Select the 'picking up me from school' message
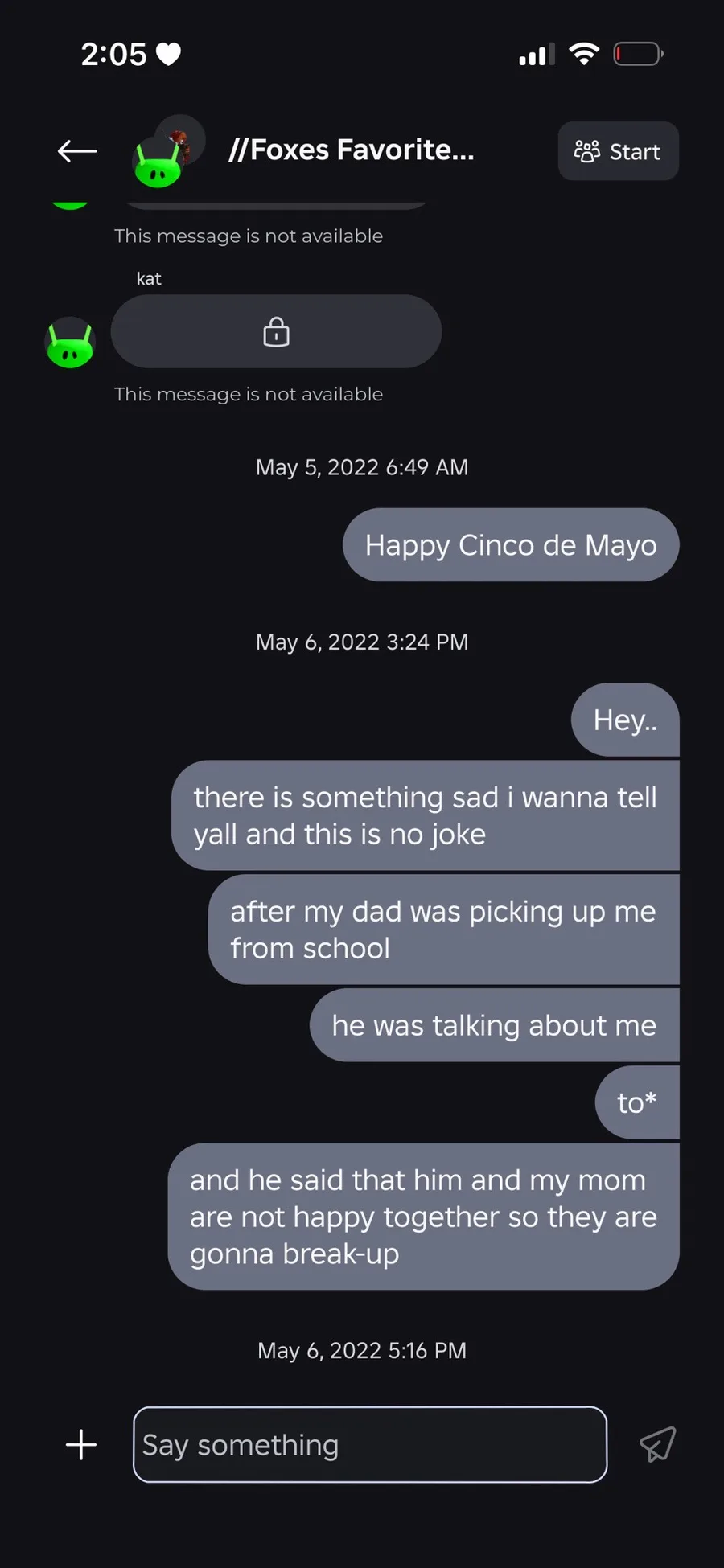724x1568 pixels. tap(443, 930)
